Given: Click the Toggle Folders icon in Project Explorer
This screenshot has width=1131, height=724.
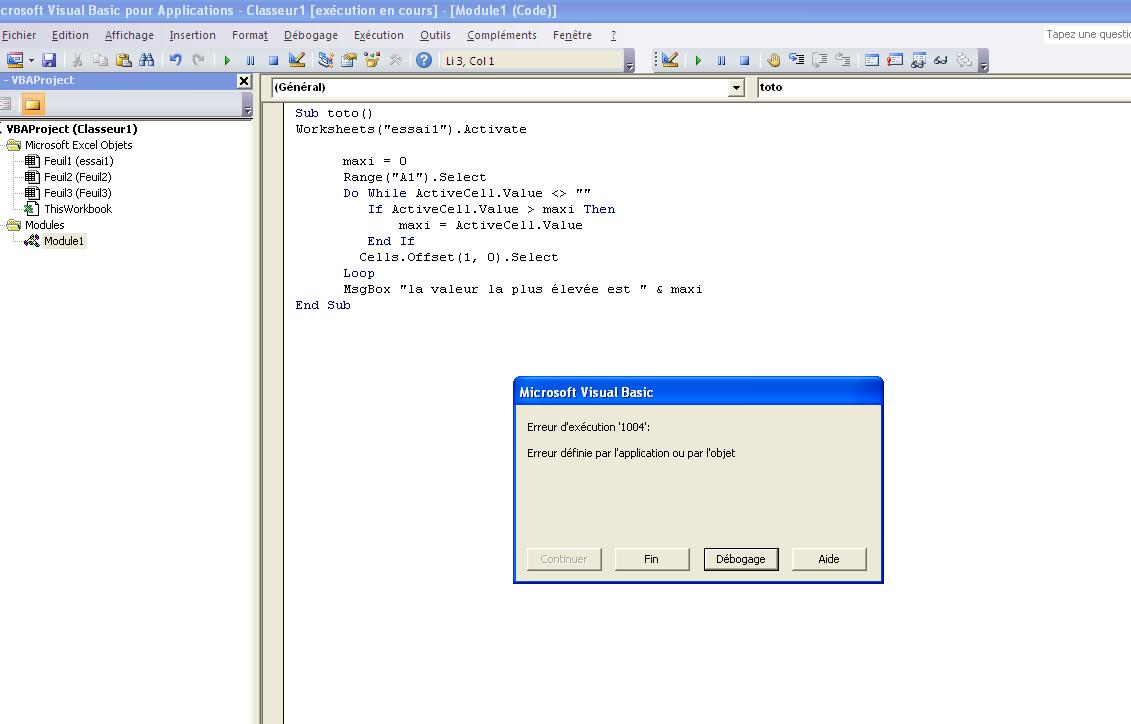Looking at the screenshot, I should [x=32, y=105].
